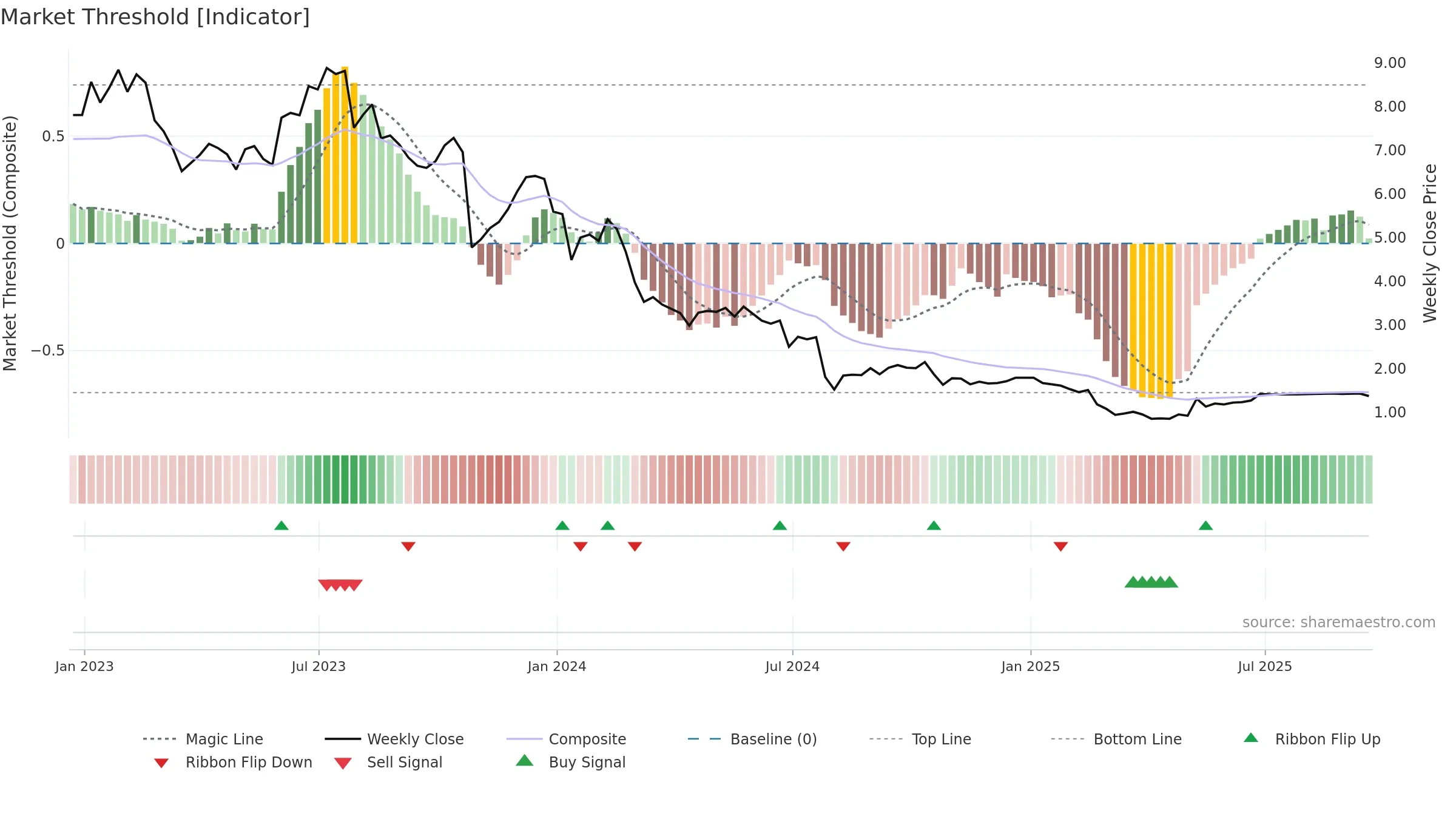1456x819 pixels.
Task: Click the dark red ribbon segment near November 2023
Action: coord(499,479)
